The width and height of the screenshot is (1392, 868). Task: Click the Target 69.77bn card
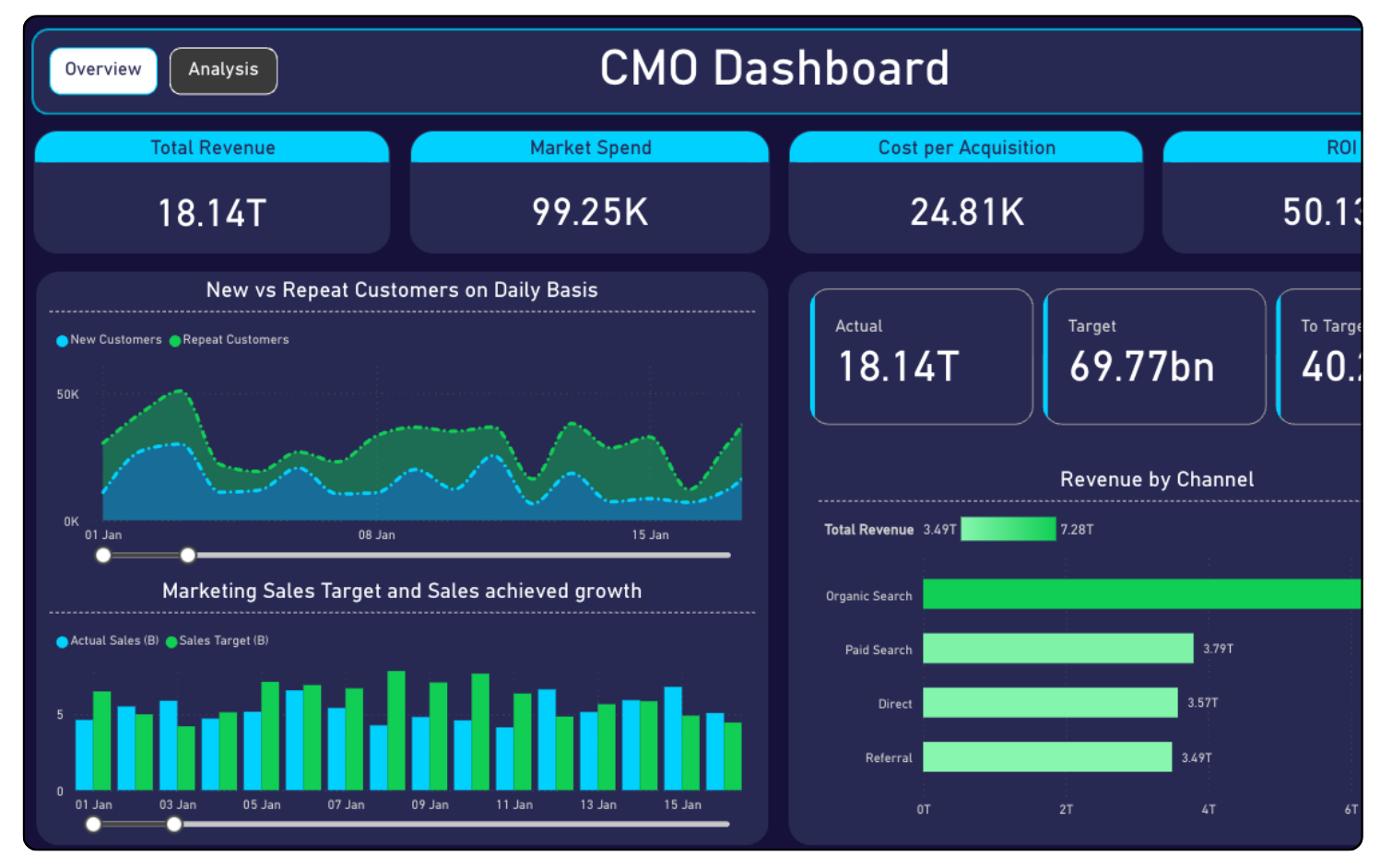click(1154, 357)
